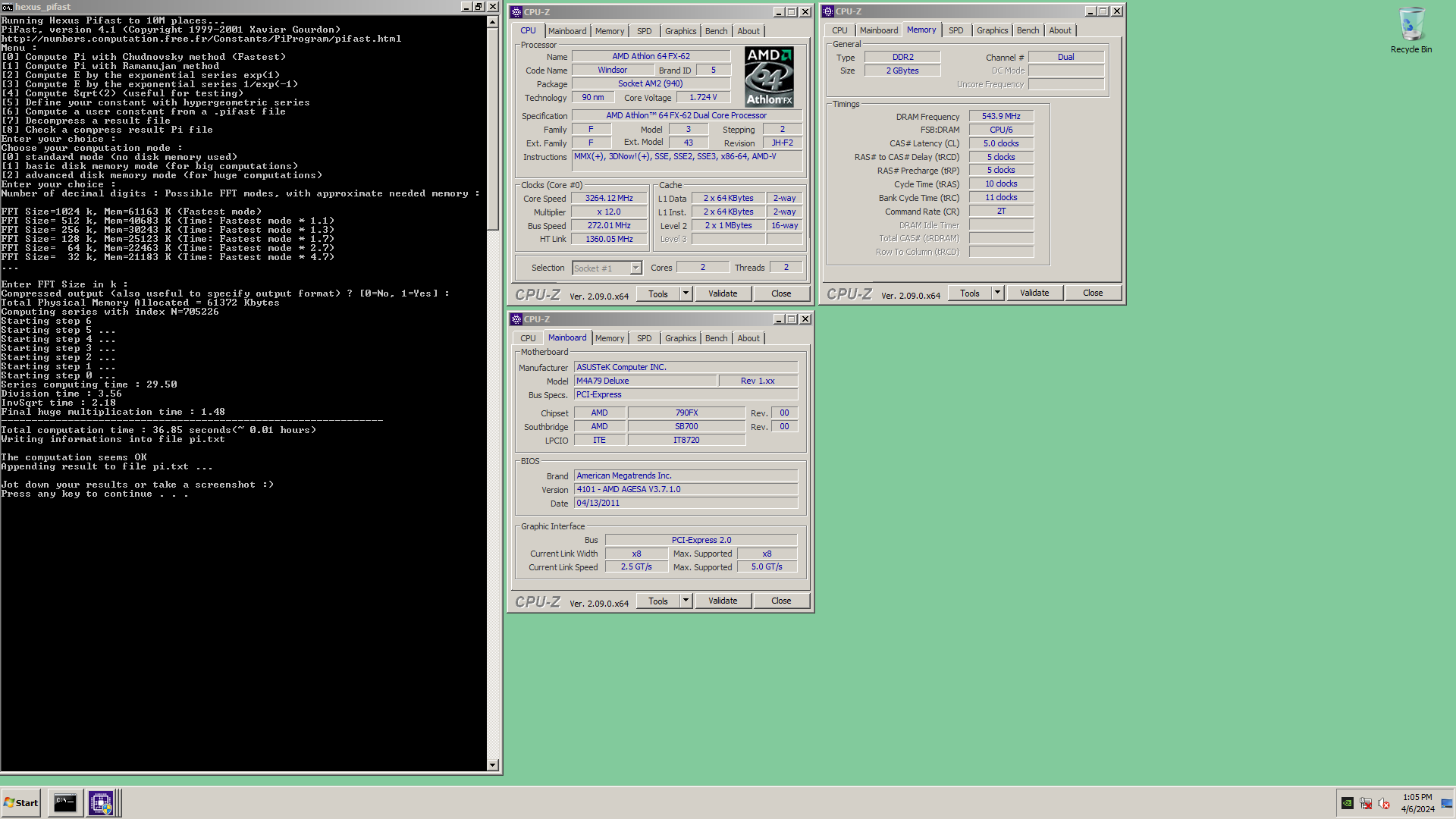Click the memory Size 2 GBytes field
The height and width of the screenshot is (819, 1456).
902,71
